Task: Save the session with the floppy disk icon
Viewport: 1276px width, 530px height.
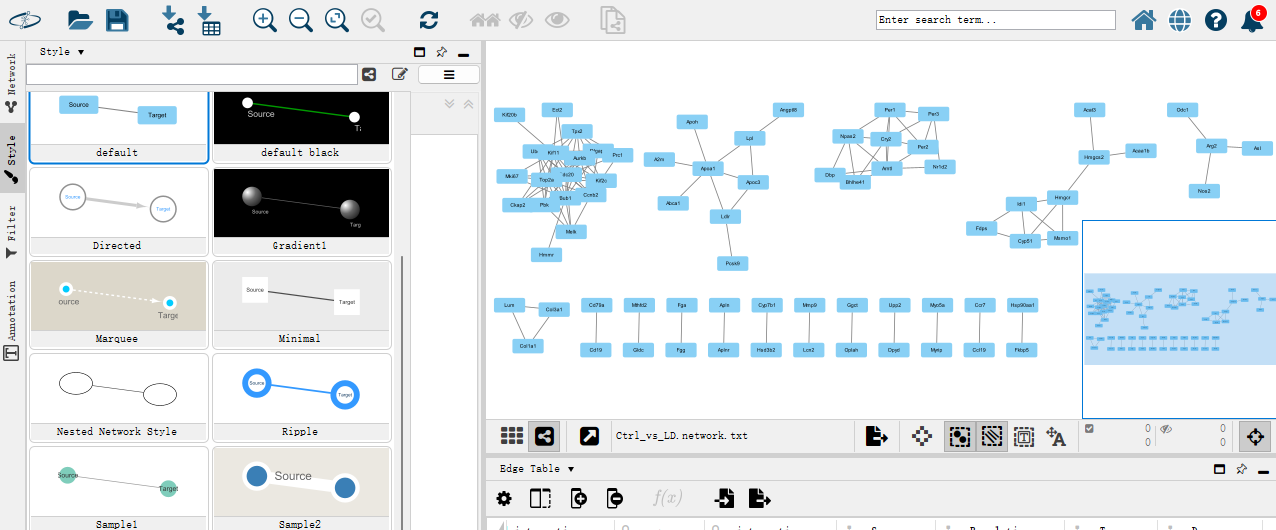Action: 117,20
